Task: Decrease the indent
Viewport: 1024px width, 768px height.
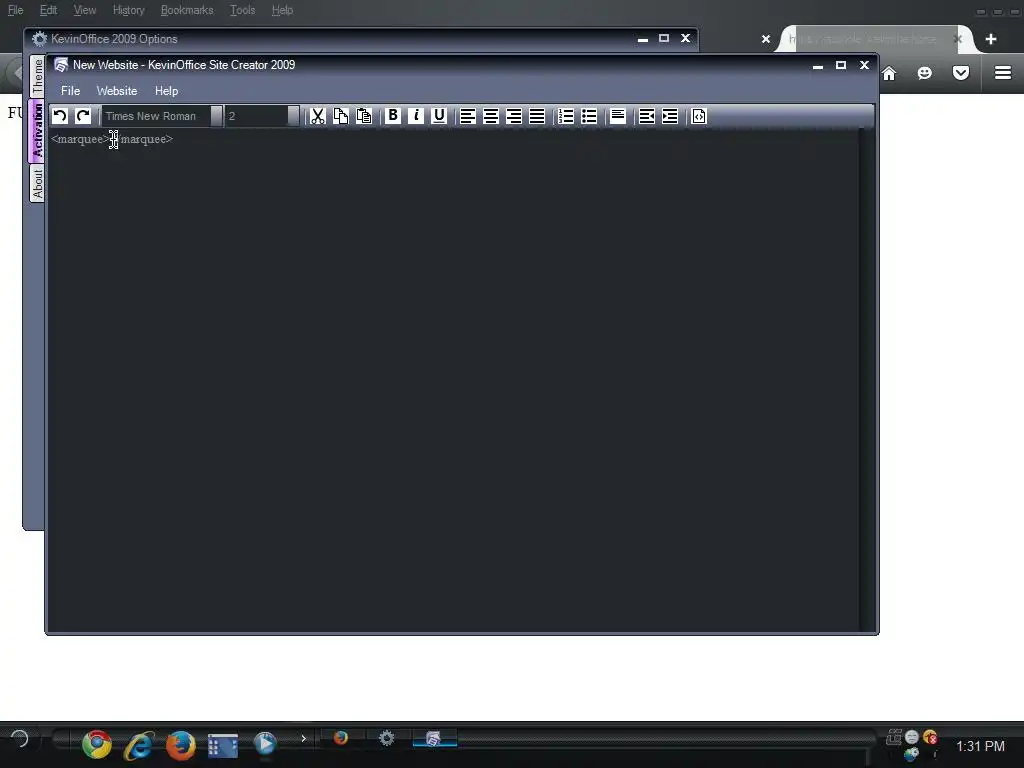Action: [647, 116]
